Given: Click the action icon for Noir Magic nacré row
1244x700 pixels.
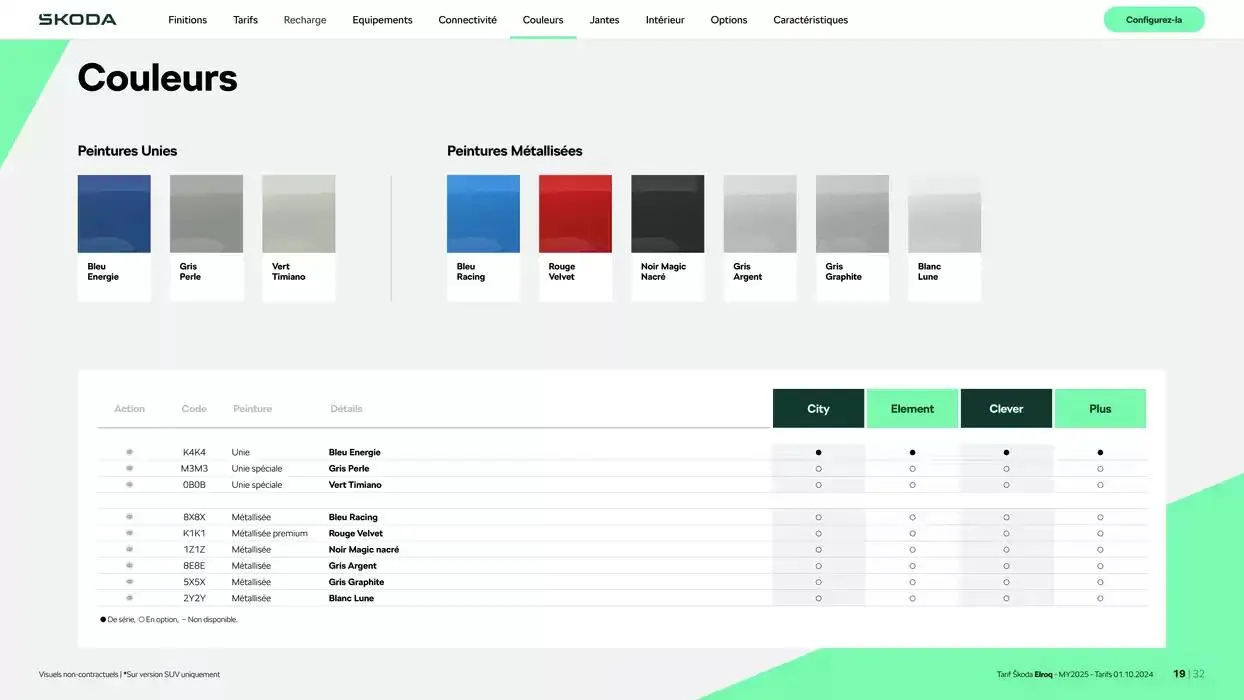Looking at the screenshot, I should 129,549.
